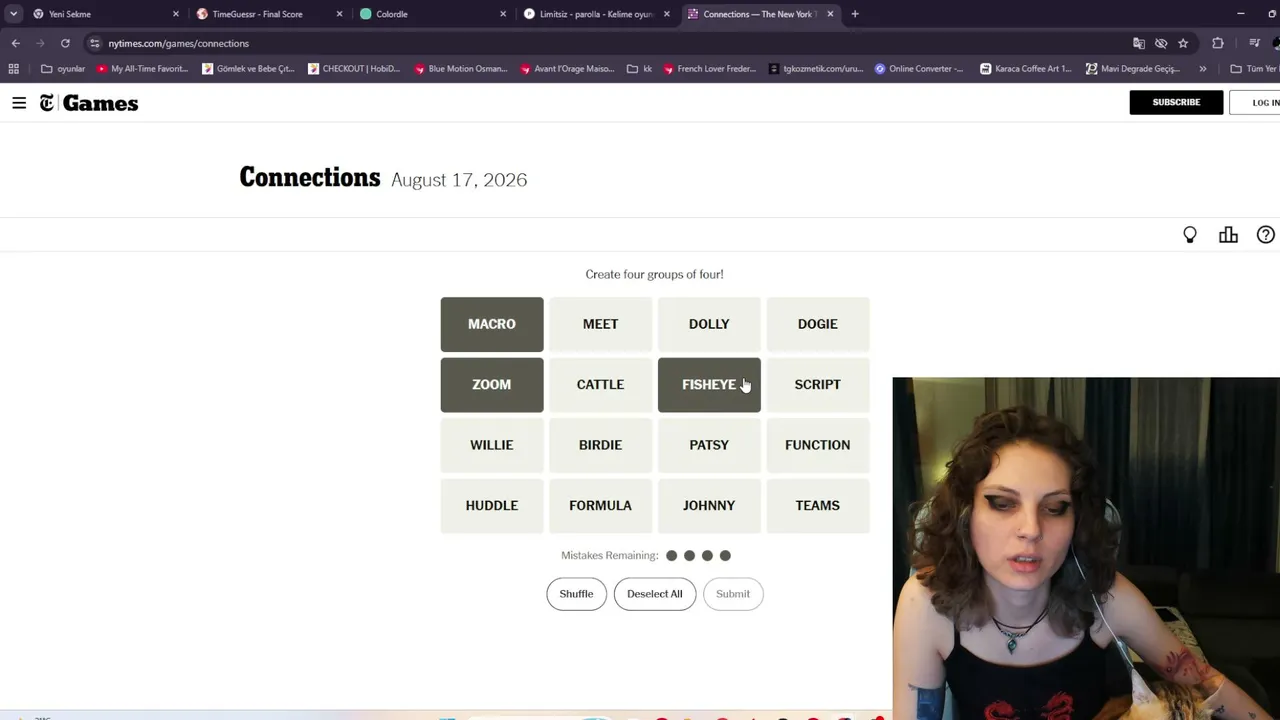Select the TEAMS tile
Screen dimensions: 1280x720
[818, 506]
